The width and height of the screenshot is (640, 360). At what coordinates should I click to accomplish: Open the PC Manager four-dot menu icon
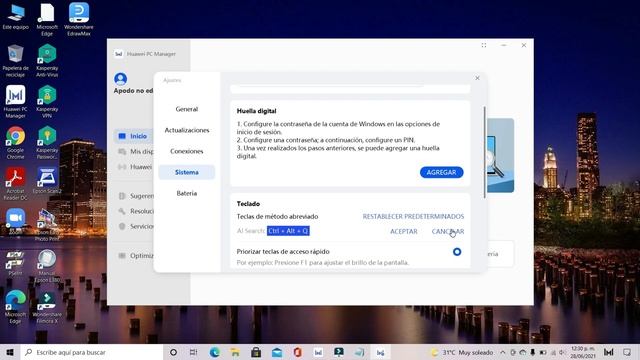(x=484, y=45)
